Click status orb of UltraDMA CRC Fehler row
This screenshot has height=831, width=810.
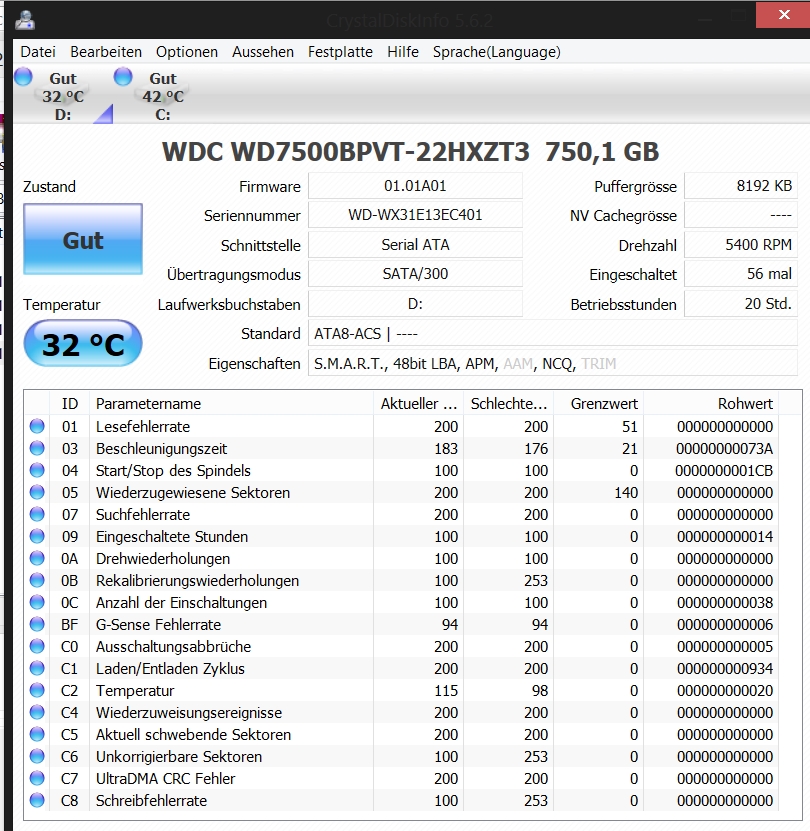pyautogui.click(x=37, y=778)
